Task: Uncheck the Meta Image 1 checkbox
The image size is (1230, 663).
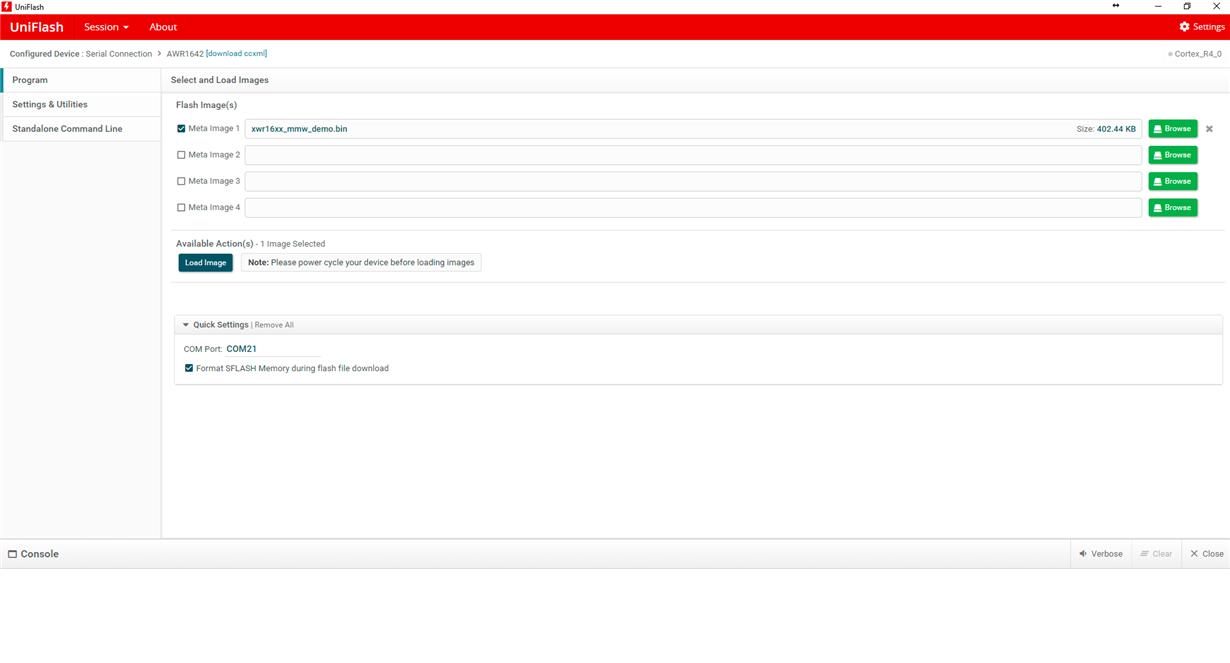Action: click(x=181, y=129)
